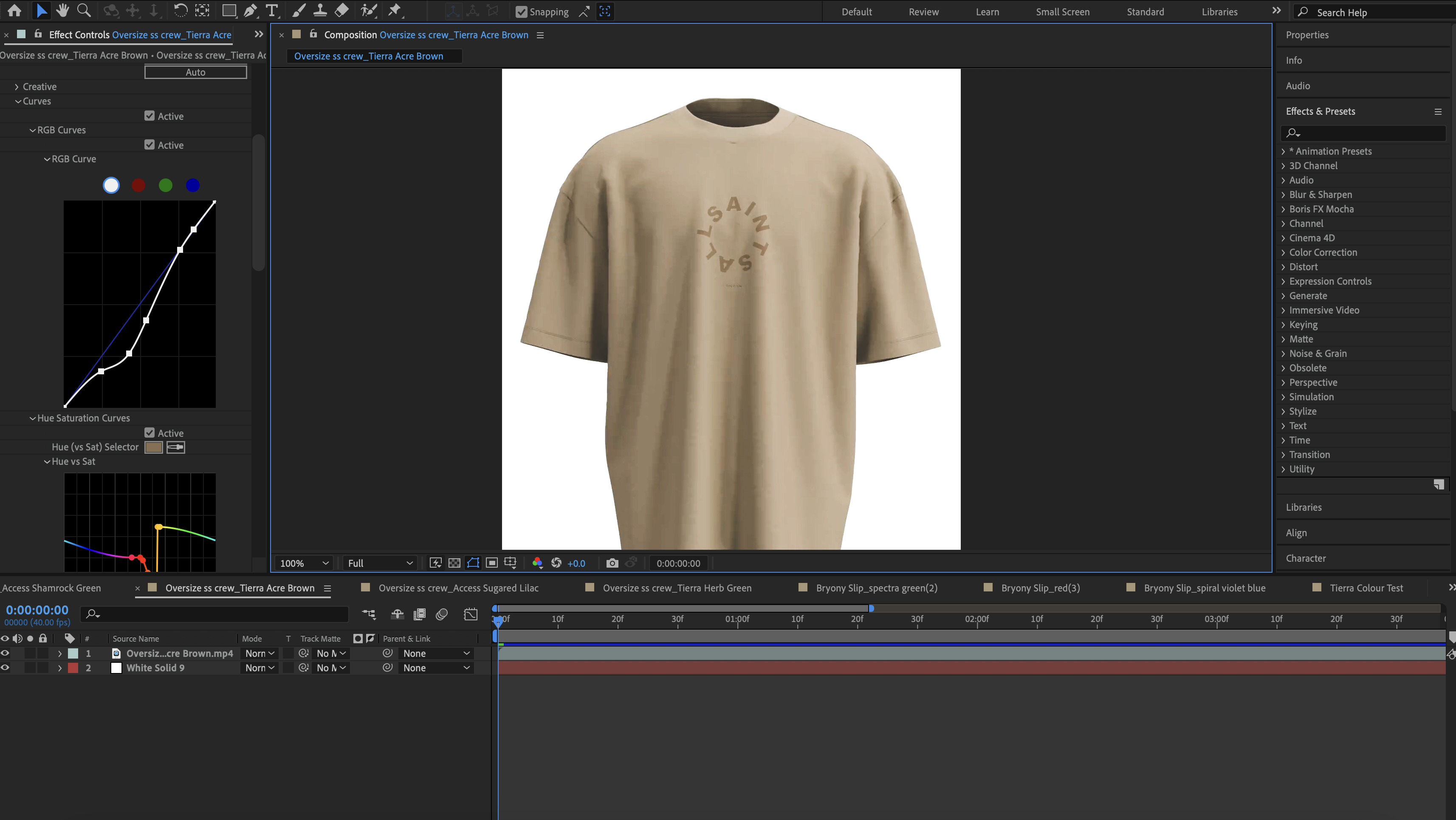This screenshot has height=820, width=1456.
Task: Uncheck the Snapping checkbox
Action: tap(521, 12)
